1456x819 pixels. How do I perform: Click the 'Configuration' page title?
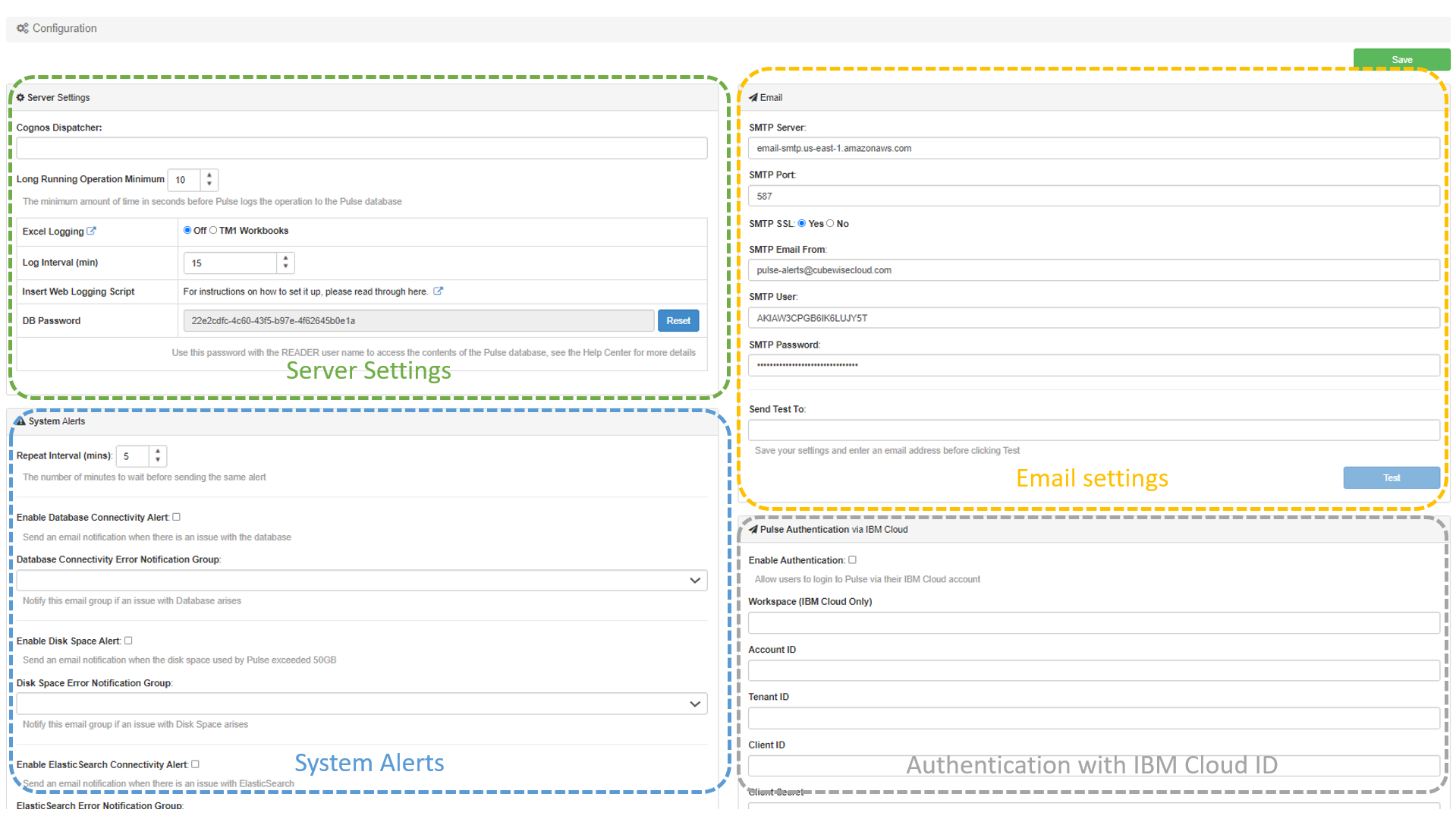(x=64, y=28)
